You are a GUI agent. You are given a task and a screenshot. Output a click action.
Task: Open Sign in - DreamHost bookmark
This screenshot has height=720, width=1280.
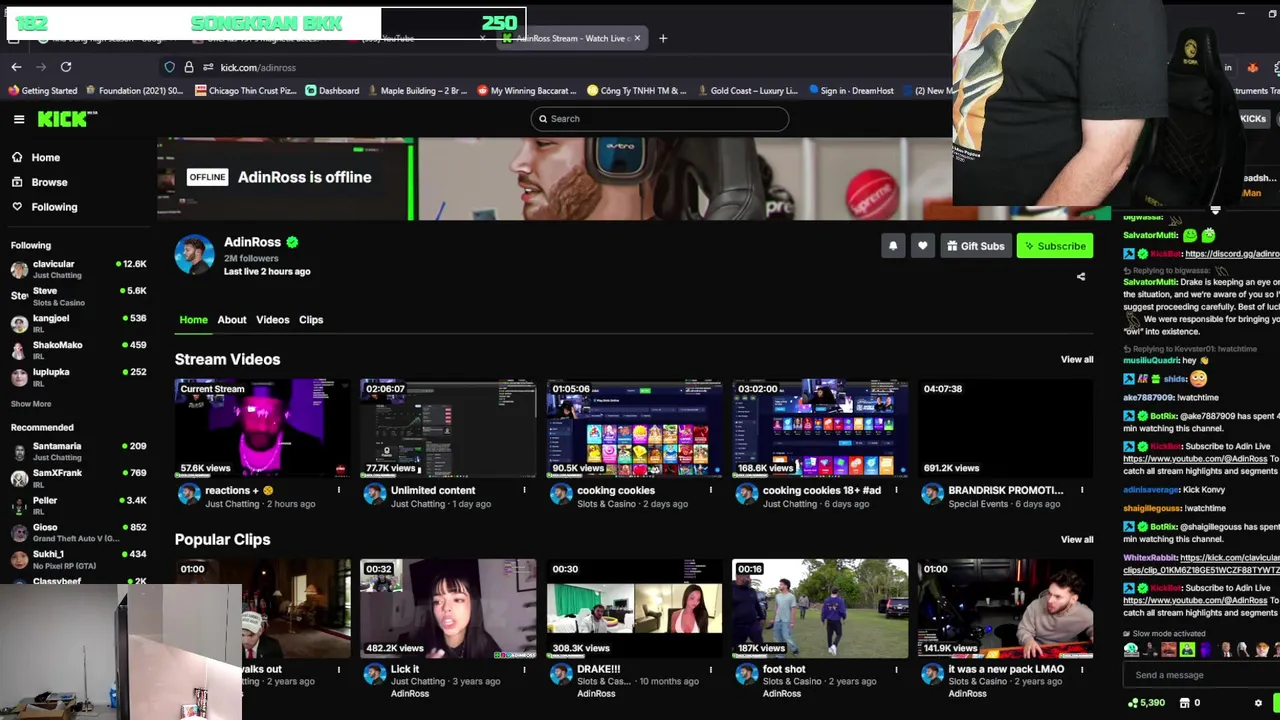pyautogui.click(x=851, y=91)
